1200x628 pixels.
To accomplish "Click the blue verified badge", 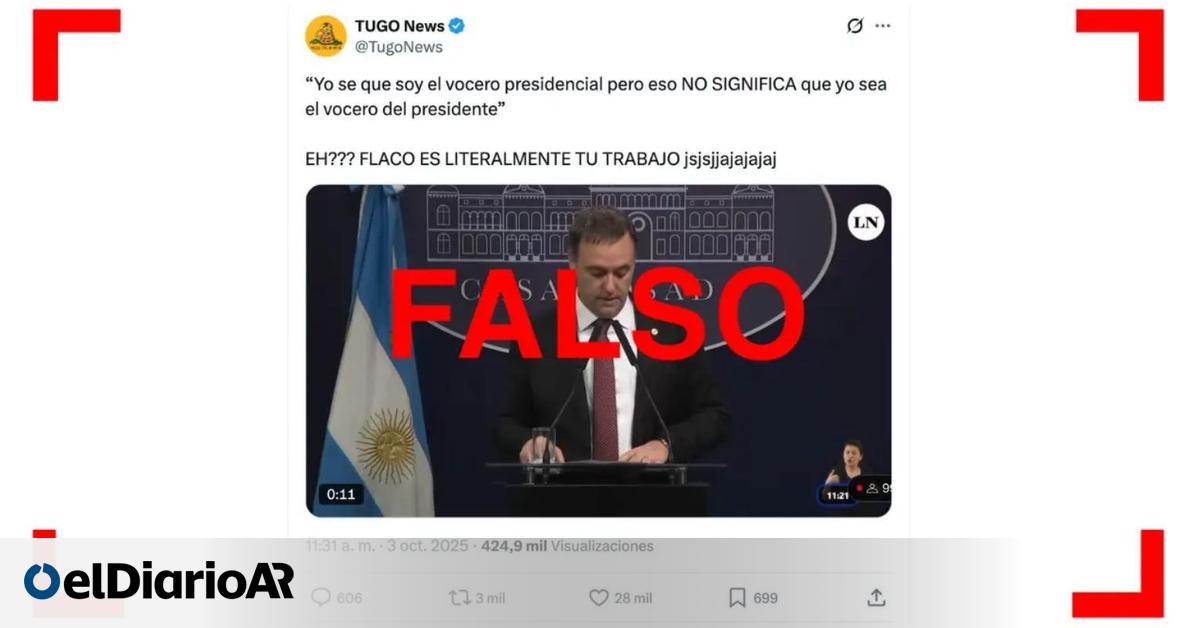I will pyautogui.click(x=457, y=26).
